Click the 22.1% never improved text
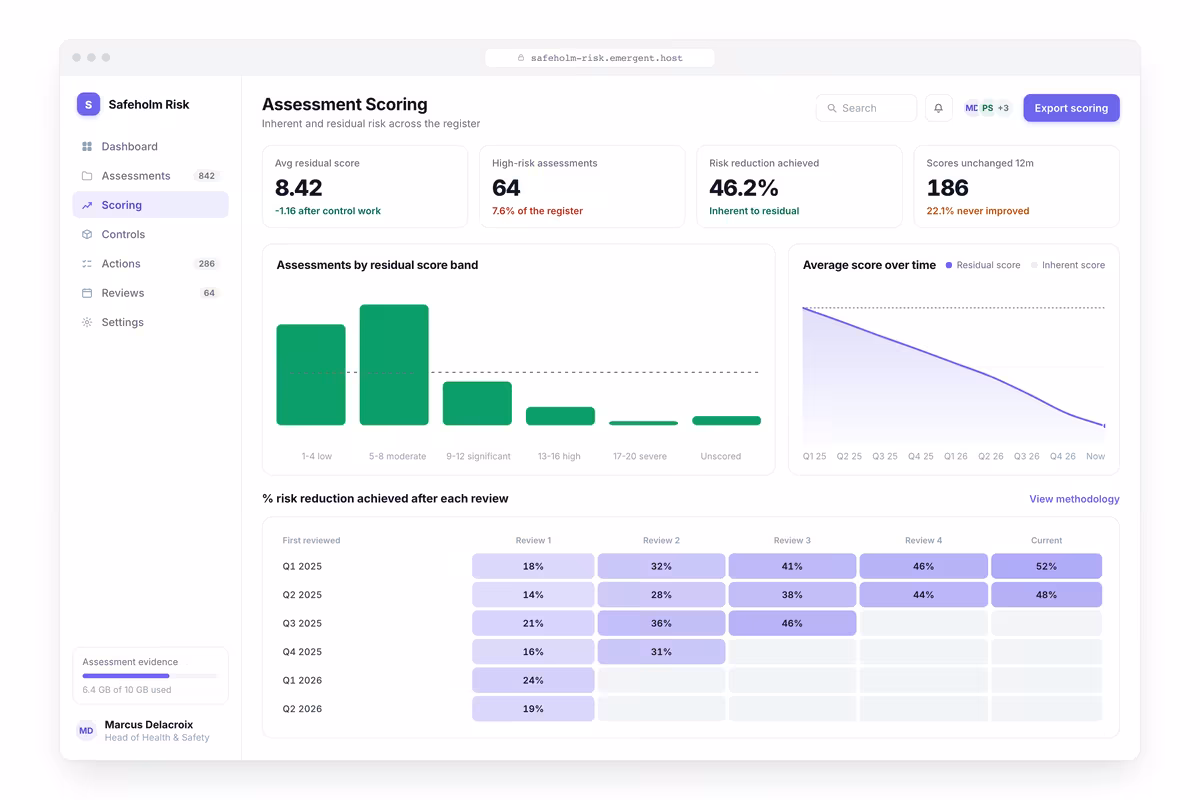 [978, 211]
